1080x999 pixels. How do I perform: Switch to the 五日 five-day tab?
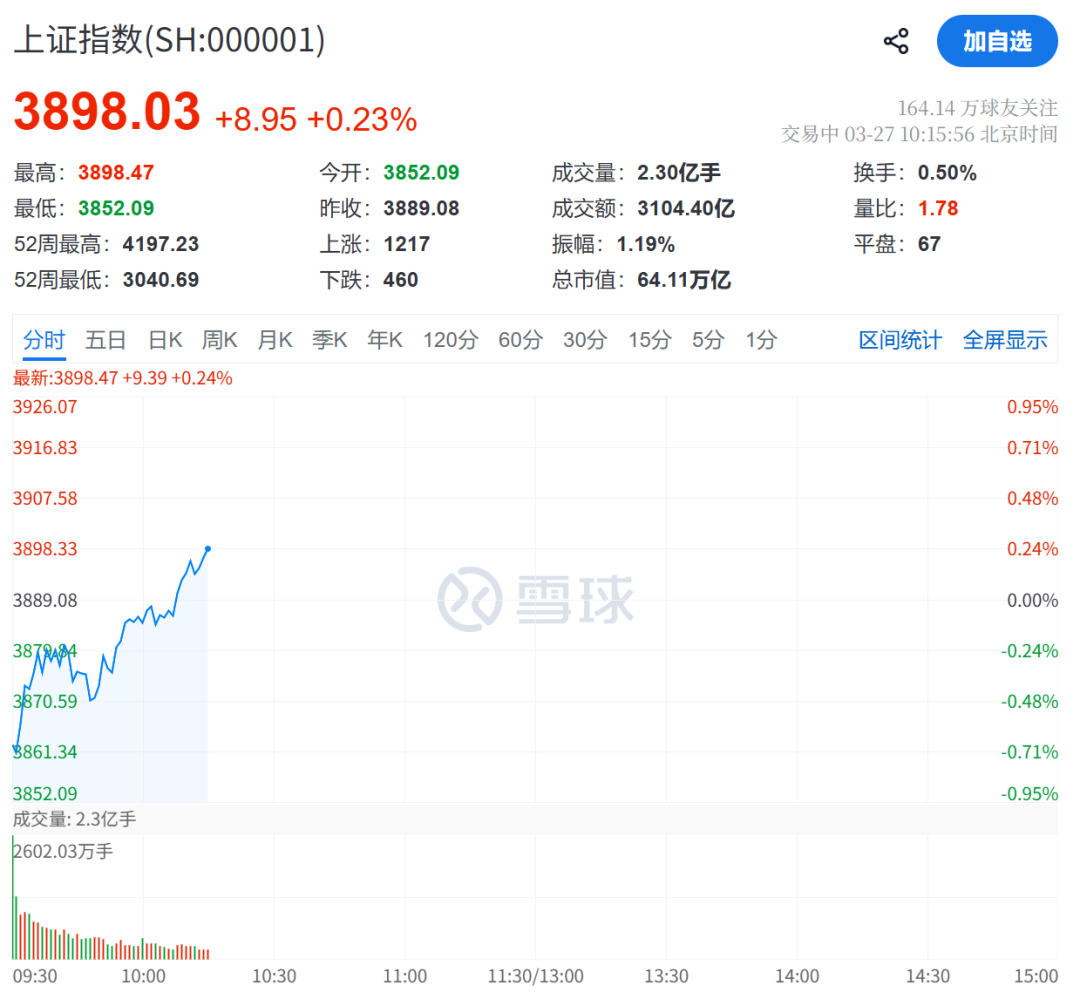(x=106, y=340)
